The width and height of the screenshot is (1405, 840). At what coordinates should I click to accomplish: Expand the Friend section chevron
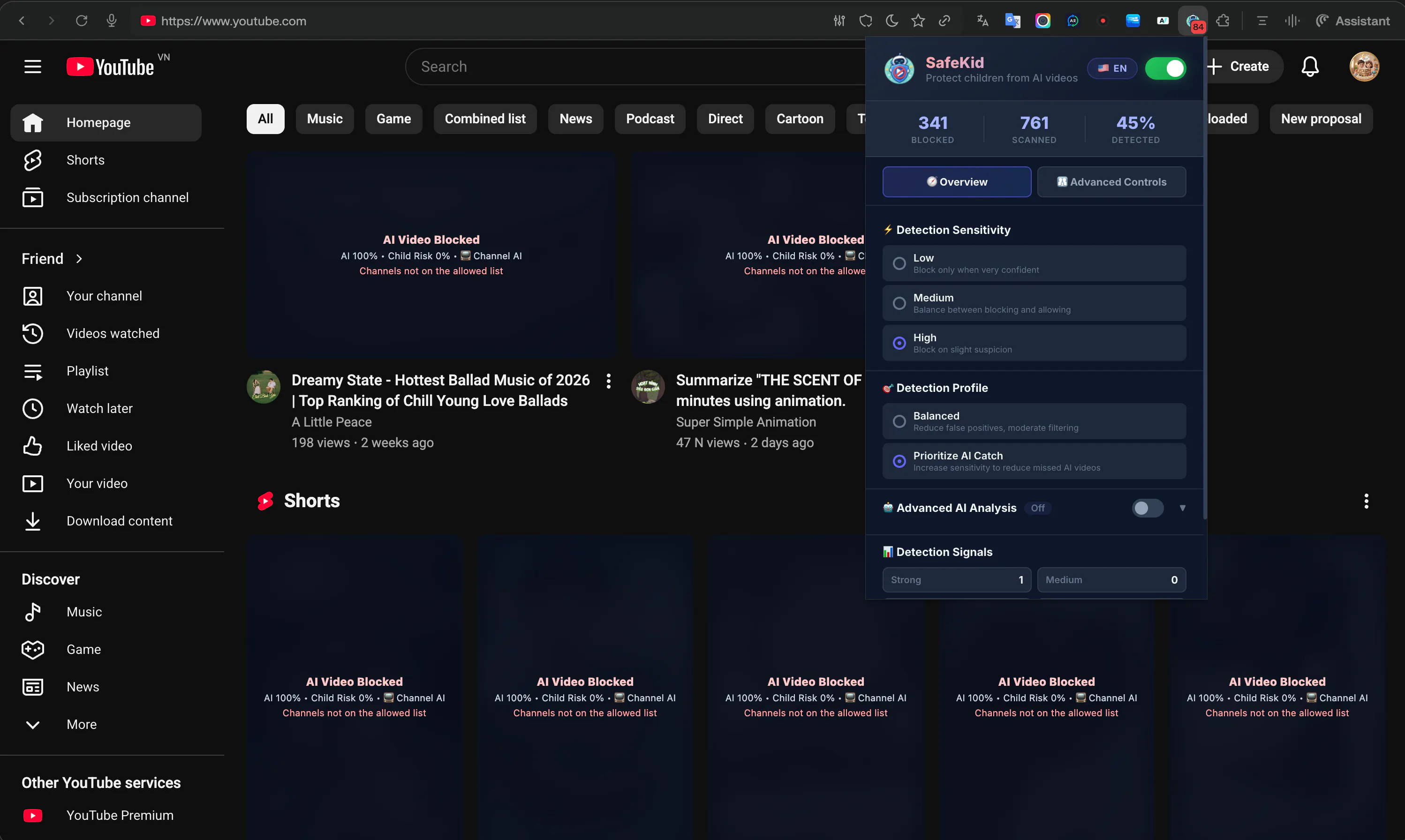(79, 259)
